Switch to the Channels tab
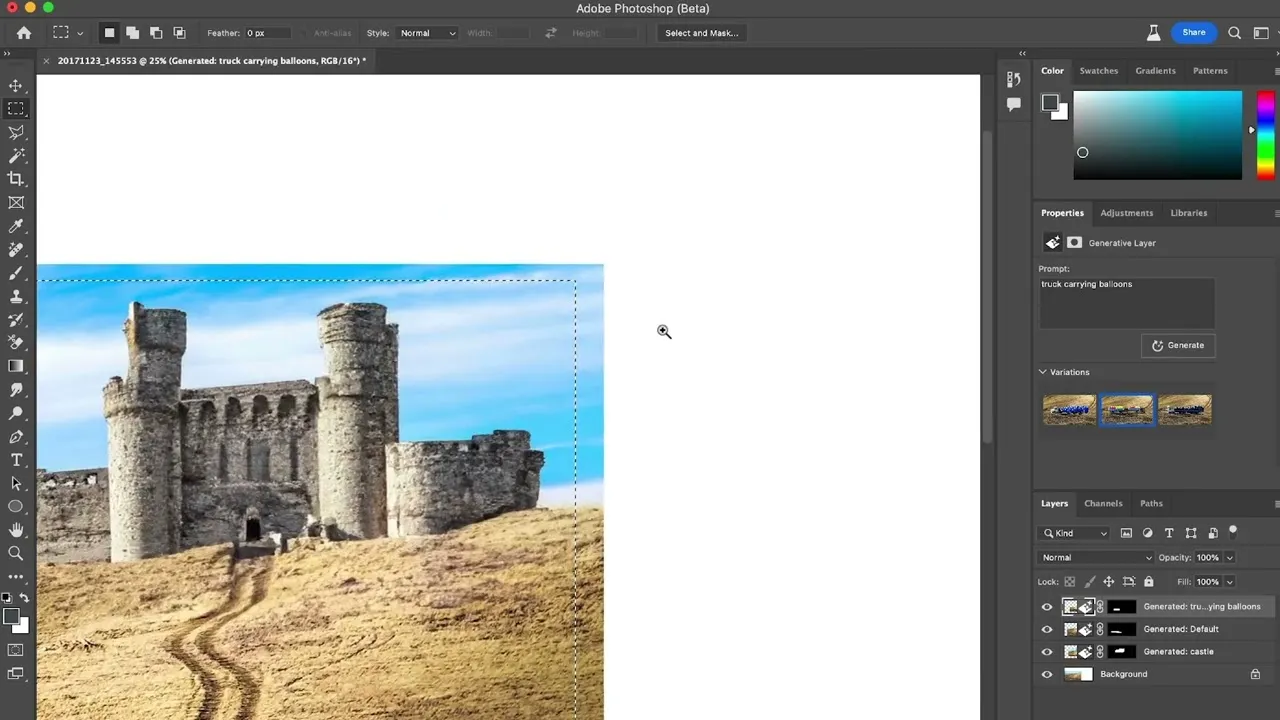Image resolution: width=1280 pixels, height=720 pixels. pos(1103,504)
